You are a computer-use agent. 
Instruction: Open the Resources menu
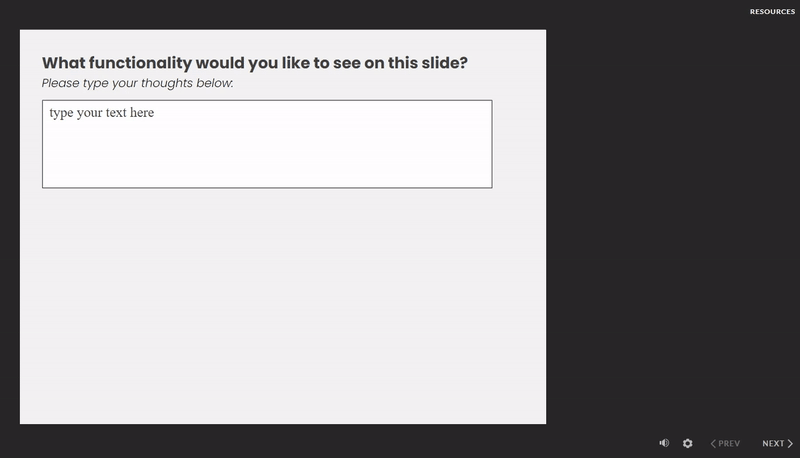772,12
